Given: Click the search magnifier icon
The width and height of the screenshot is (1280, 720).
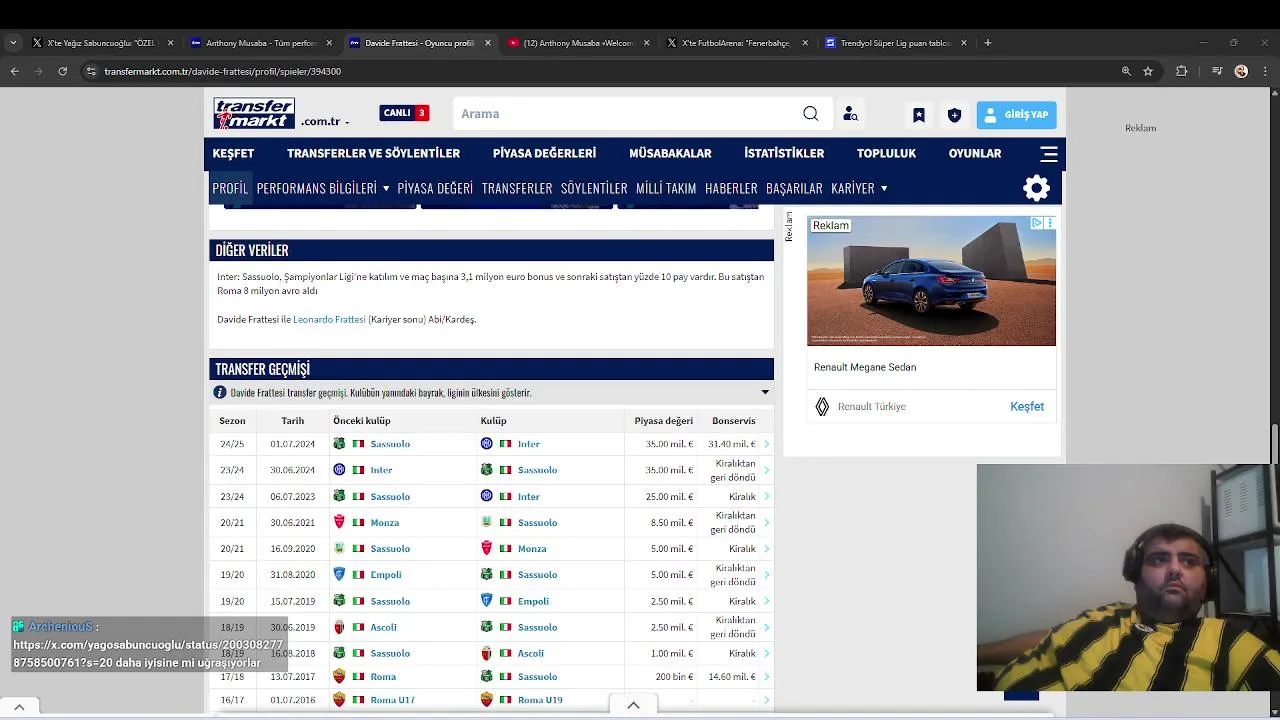Looking at the screenshot, I should click(810, 114).
